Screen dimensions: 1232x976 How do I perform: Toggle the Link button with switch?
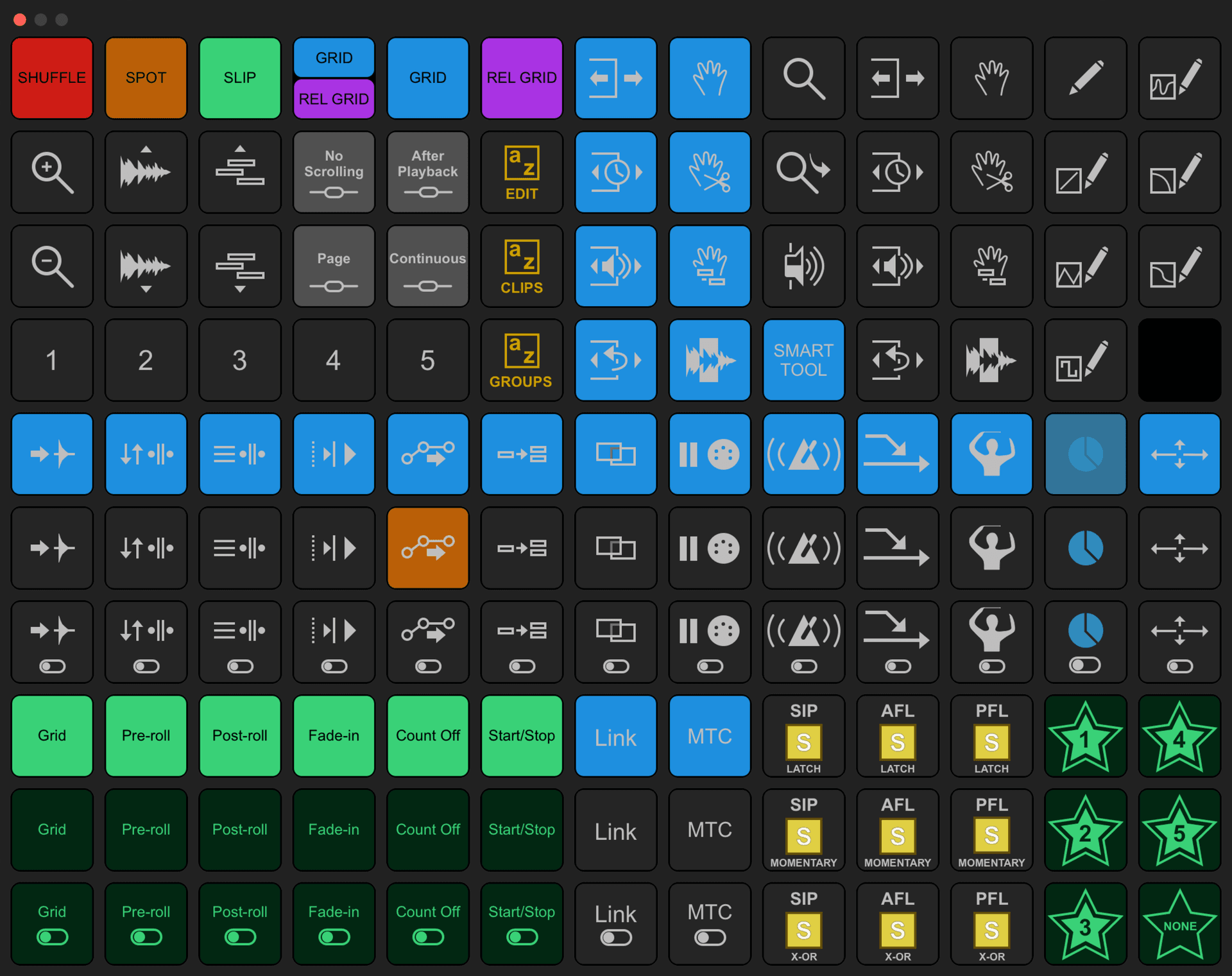(616, 924)
